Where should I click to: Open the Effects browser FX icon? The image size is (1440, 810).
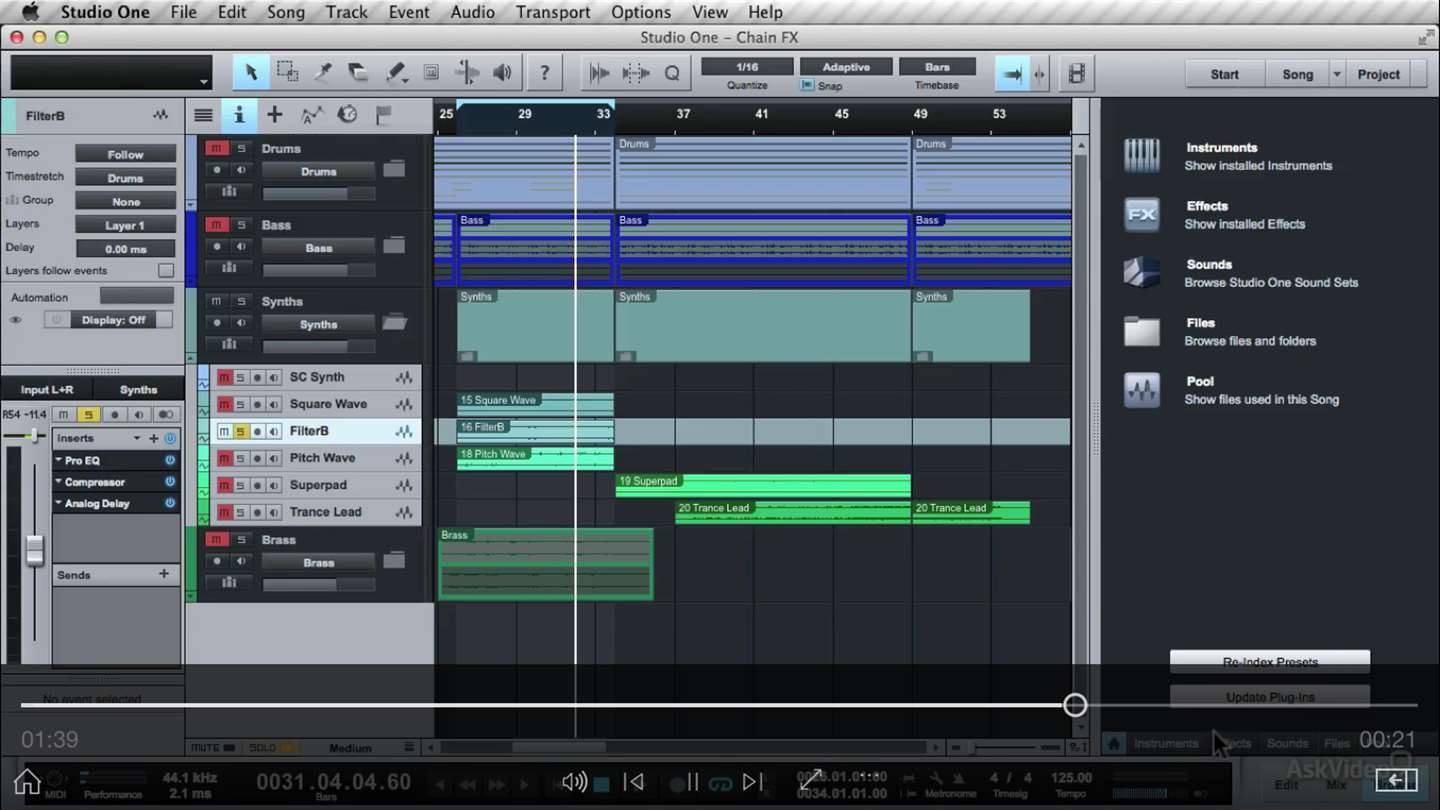click(x=1141, y=214)
